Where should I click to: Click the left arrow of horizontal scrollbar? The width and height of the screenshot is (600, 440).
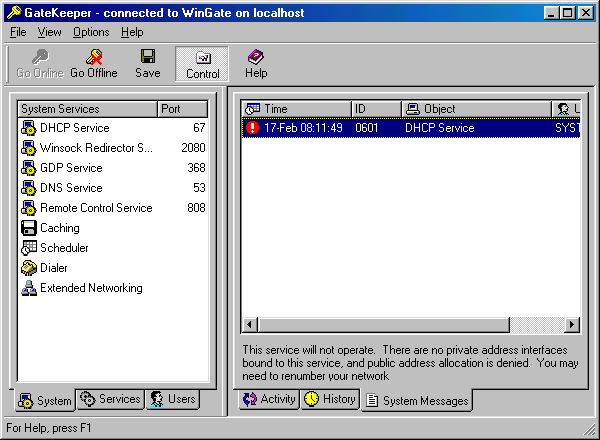250,325
